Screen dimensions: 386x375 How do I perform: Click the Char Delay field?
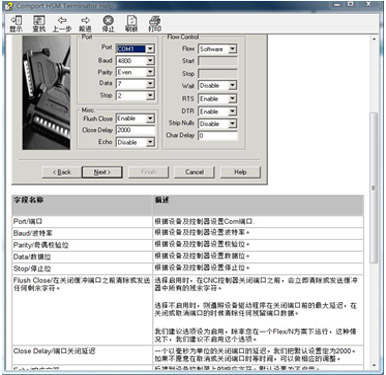point(217,136)
